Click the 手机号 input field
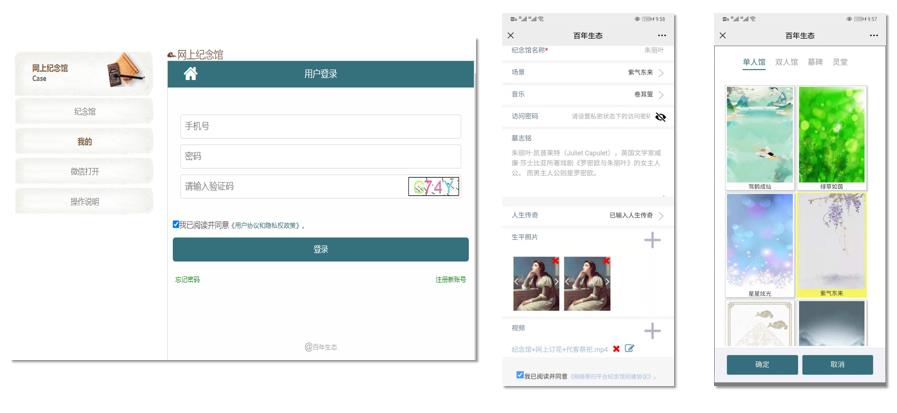This screenshot has width=897, height=413. (320, 127)
